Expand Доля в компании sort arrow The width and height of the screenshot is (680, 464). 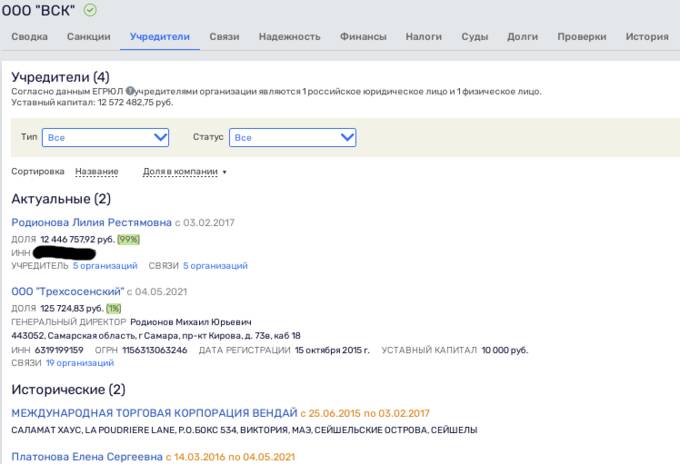click(224, 172)
